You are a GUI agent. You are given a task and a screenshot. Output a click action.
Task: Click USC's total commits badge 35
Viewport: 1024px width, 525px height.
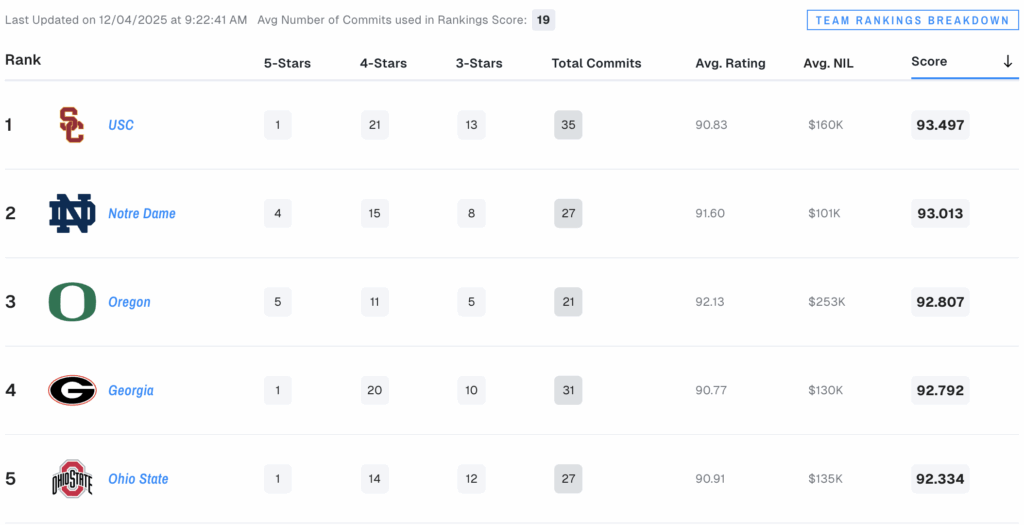click(x=568, y=125)
